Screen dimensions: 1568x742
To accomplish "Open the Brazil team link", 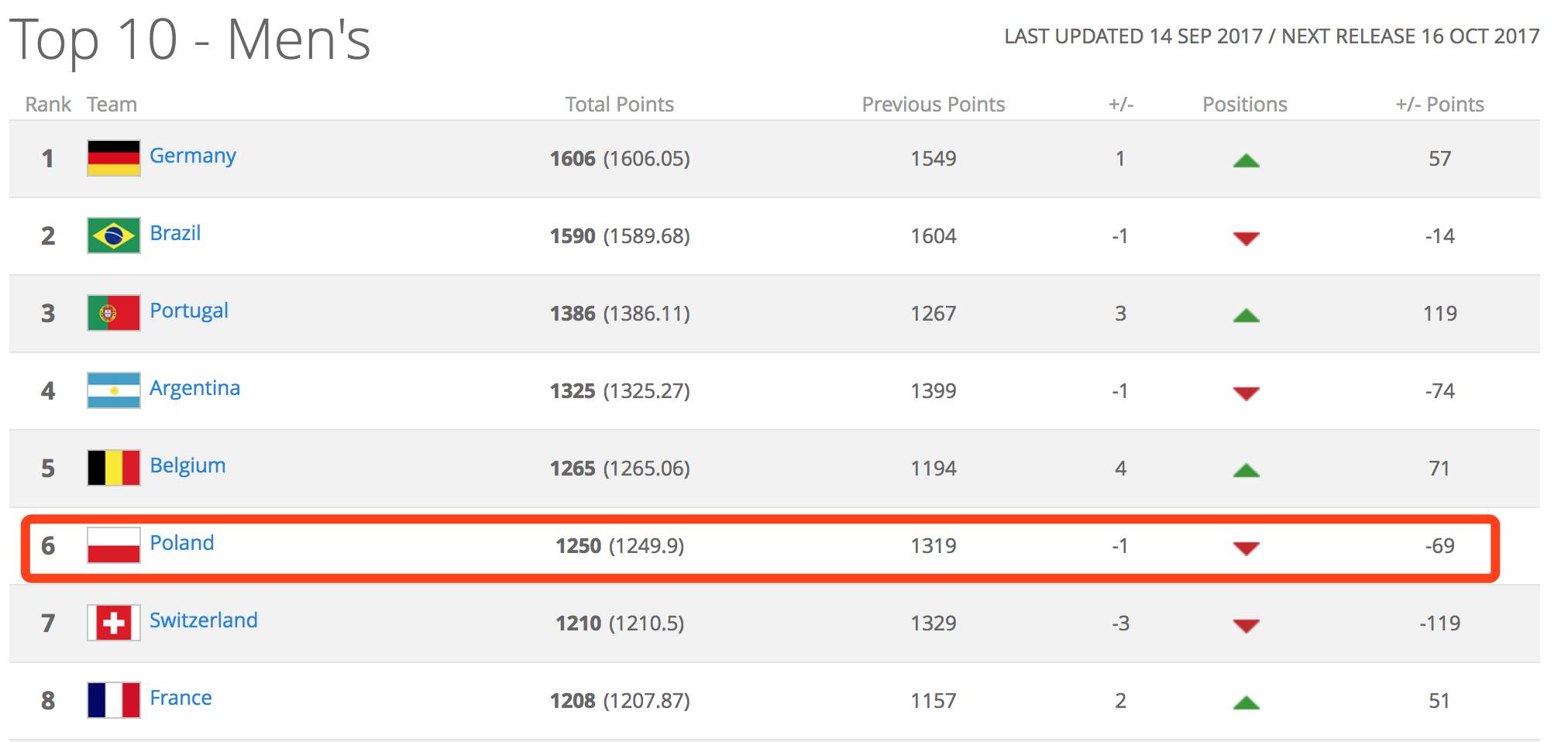I will (x=175, y=233).
